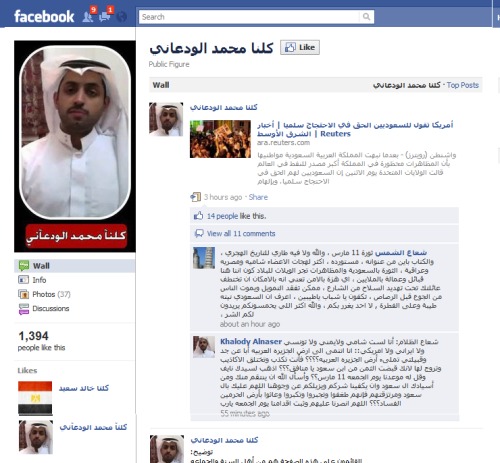Open Khalody Alnaser's profile
The height and width of the screenshot is (463, 500).
tap(251, 341)
